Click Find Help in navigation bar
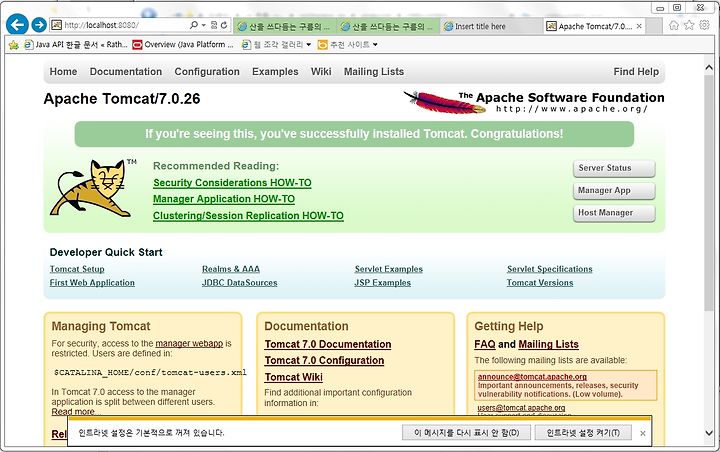Screen dimensions: 720x452 (636, 72)
